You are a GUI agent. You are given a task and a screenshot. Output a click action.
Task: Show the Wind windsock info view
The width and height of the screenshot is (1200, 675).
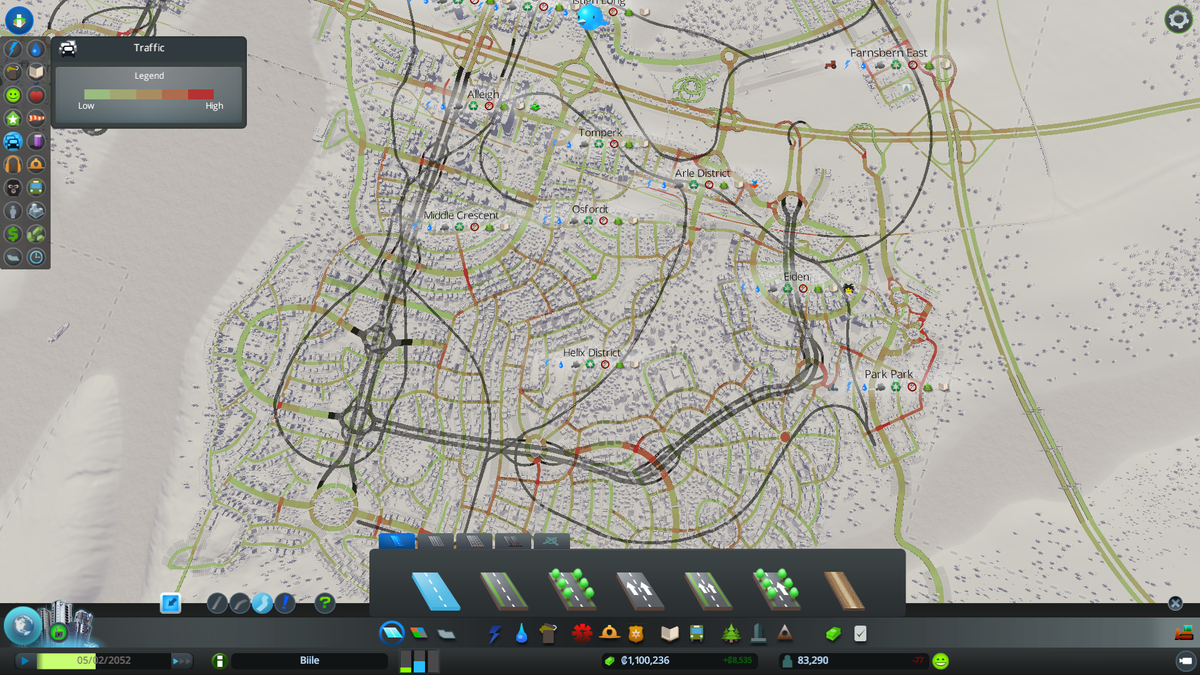point(36,118)
